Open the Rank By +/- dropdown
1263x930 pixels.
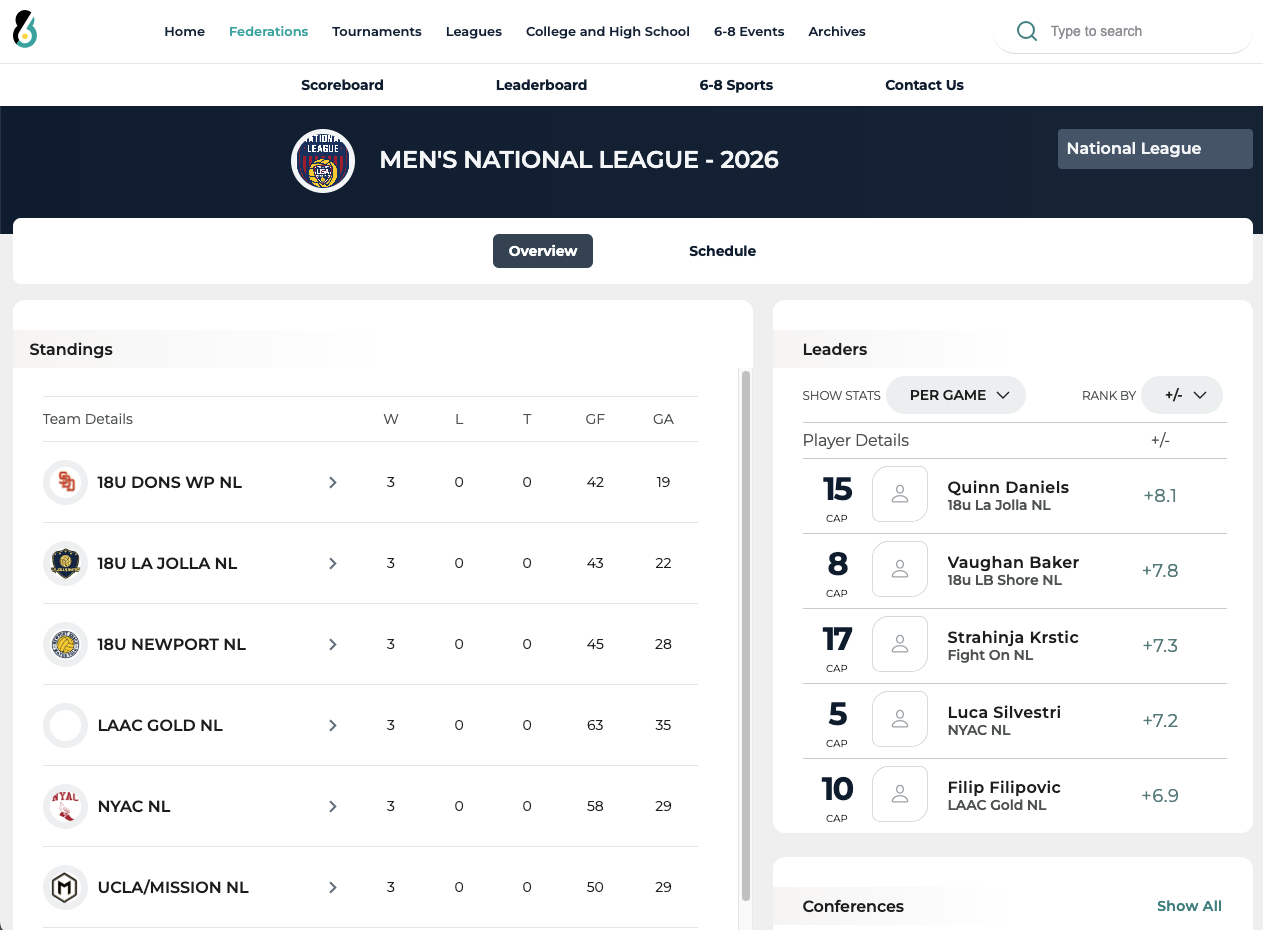tap(1182, 395)
